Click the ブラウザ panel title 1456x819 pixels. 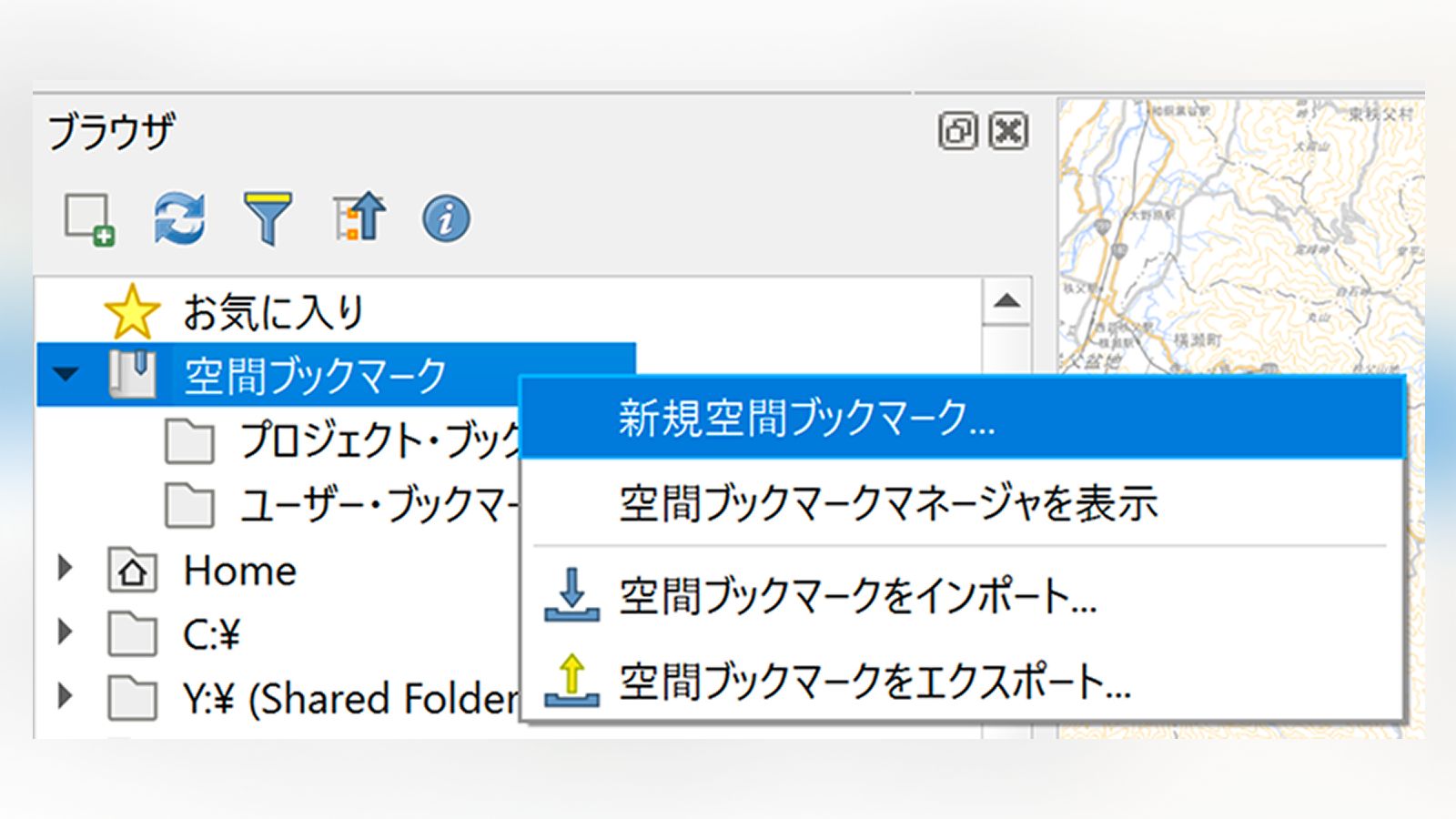[111, 131]
